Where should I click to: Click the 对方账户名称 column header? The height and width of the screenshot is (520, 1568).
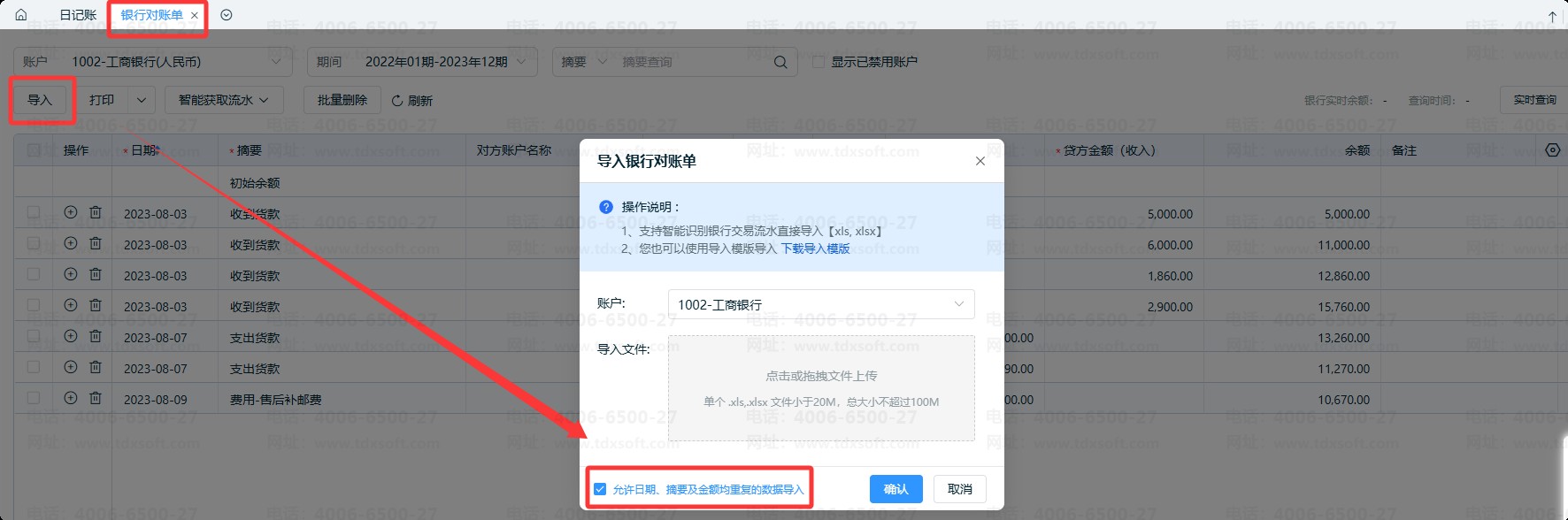(x=514, y=150)
